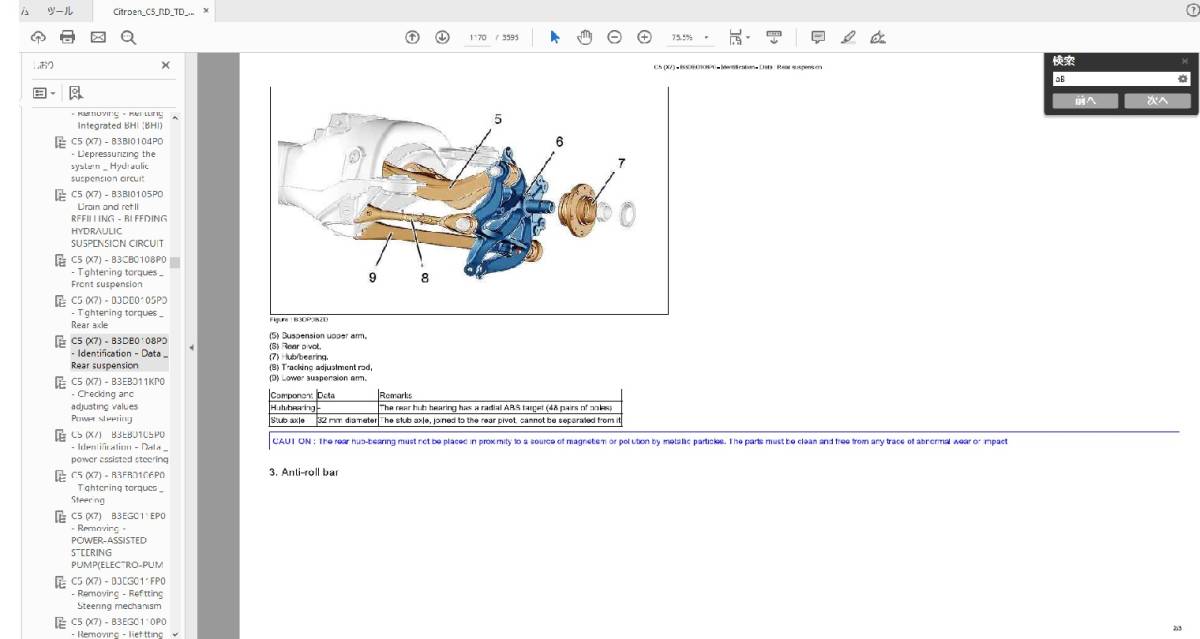The width and height of the screenshot is (1200, 639).
Task: Click the scrolling mode read icon
Action: [774, 37]
